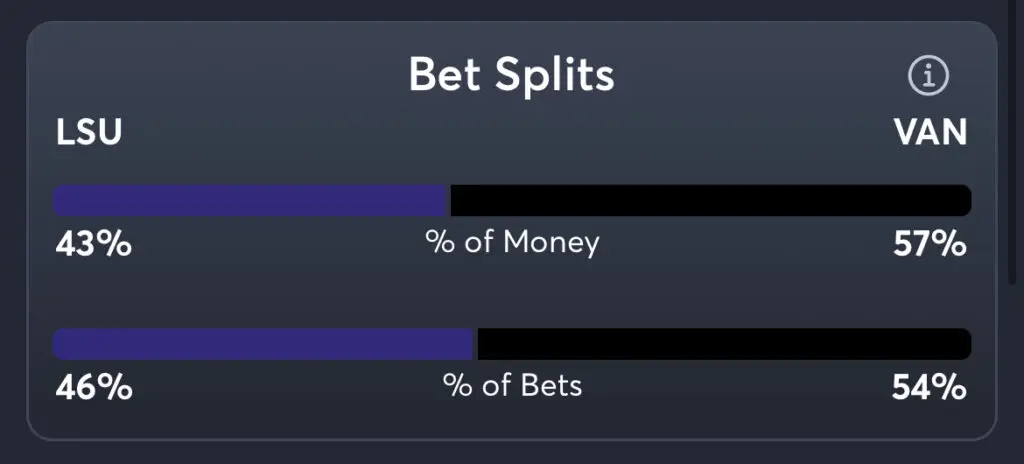Viewport: 1024px width, 464px height.
Task: Select the "% of Bets" label
Action: point(512,385)
